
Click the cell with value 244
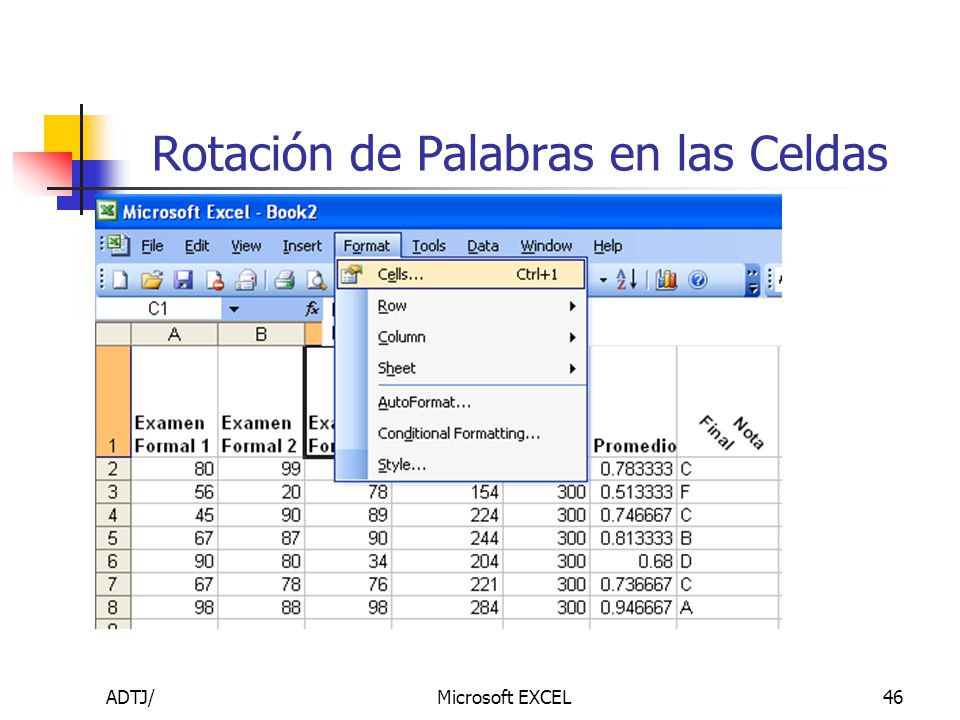pos(447,538)
